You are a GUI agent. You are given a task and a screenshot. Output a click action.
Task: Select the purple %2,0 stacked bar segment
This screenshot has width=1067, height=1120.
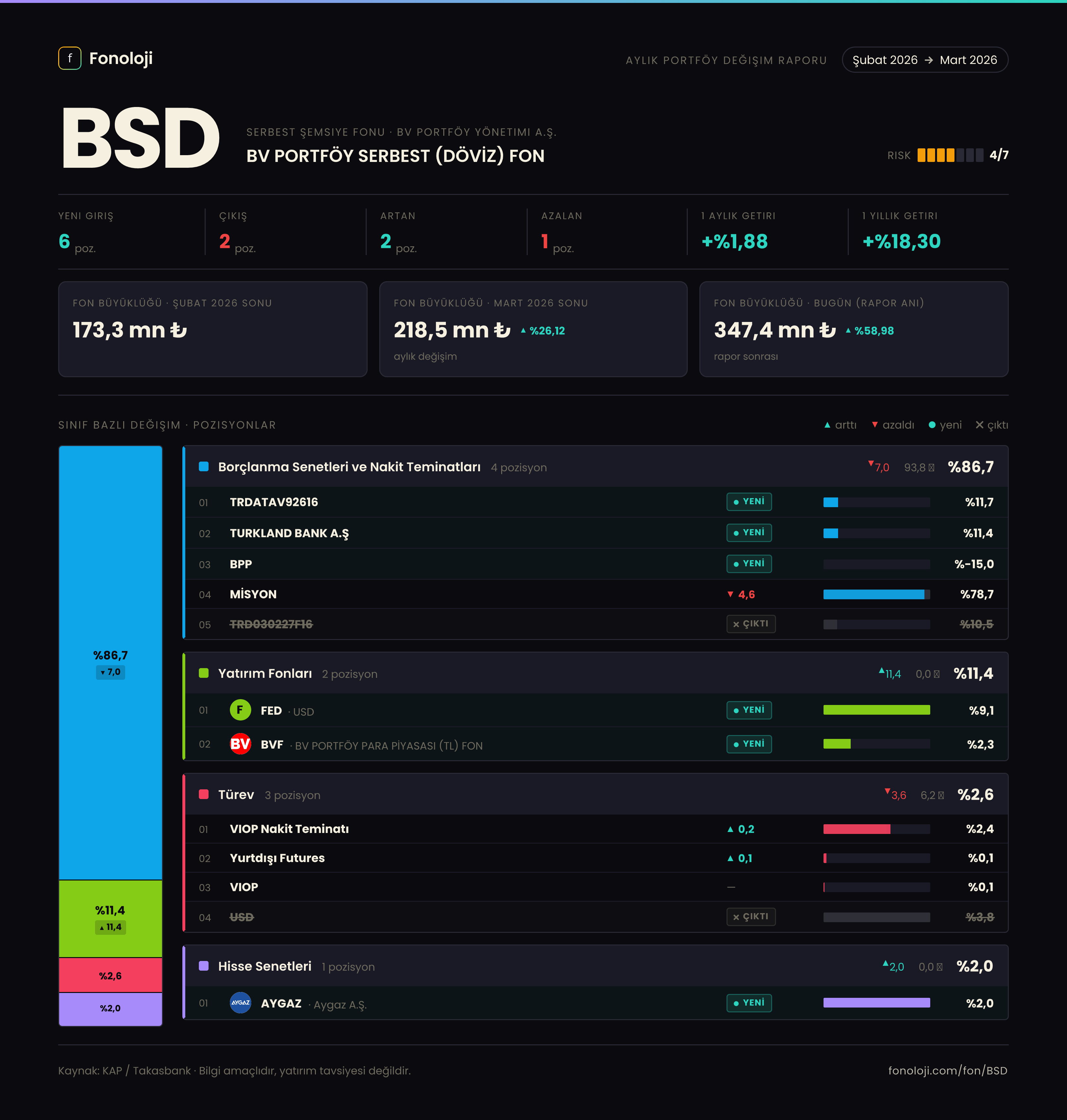(x=110, y=1009)
